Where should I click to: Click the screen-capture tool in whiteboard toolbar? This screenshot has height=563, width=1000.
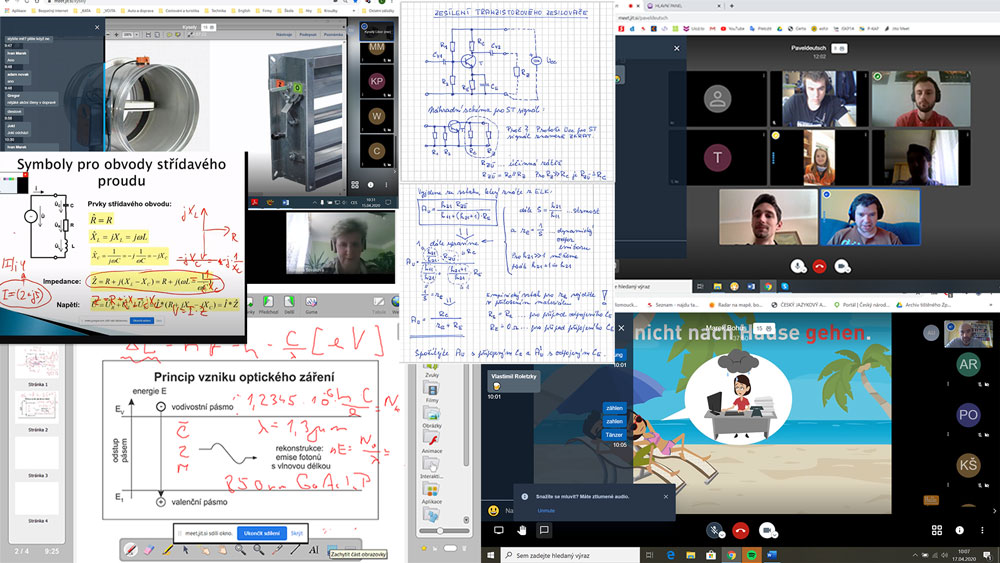(x=332, y=549)
